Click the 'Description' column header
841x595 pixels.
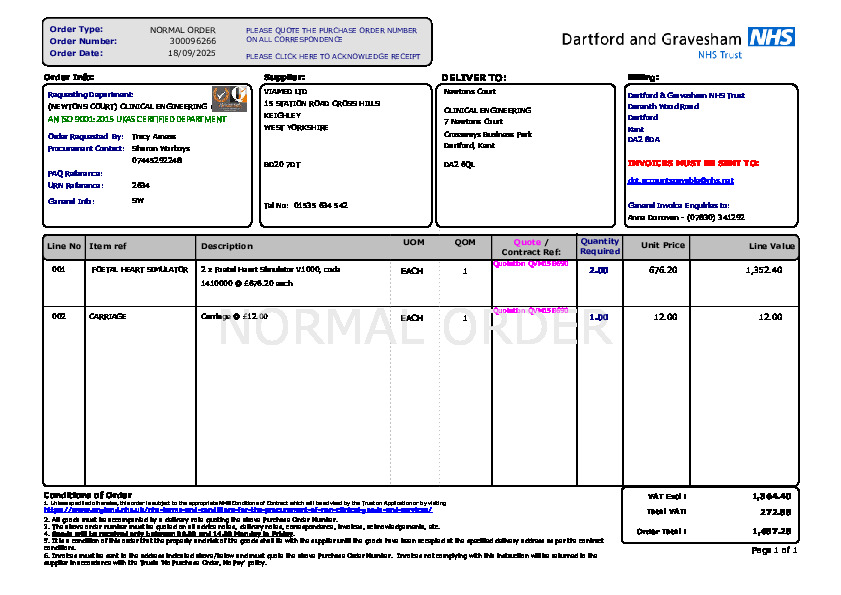point(227,246)
